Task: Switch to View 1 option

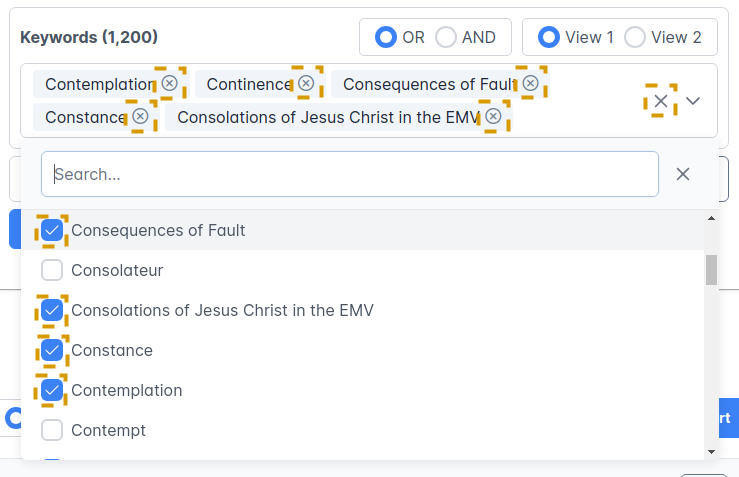Action: (549, 37)
